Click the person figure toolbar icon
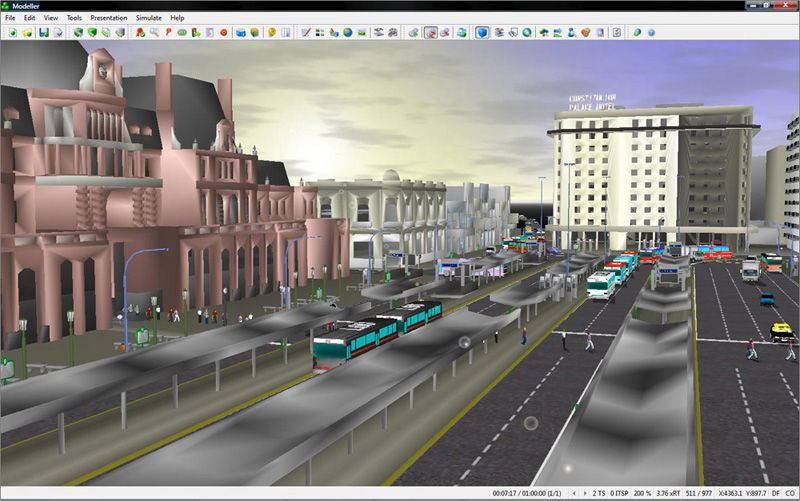Screen dimensions: 800x501 [570, 33]
